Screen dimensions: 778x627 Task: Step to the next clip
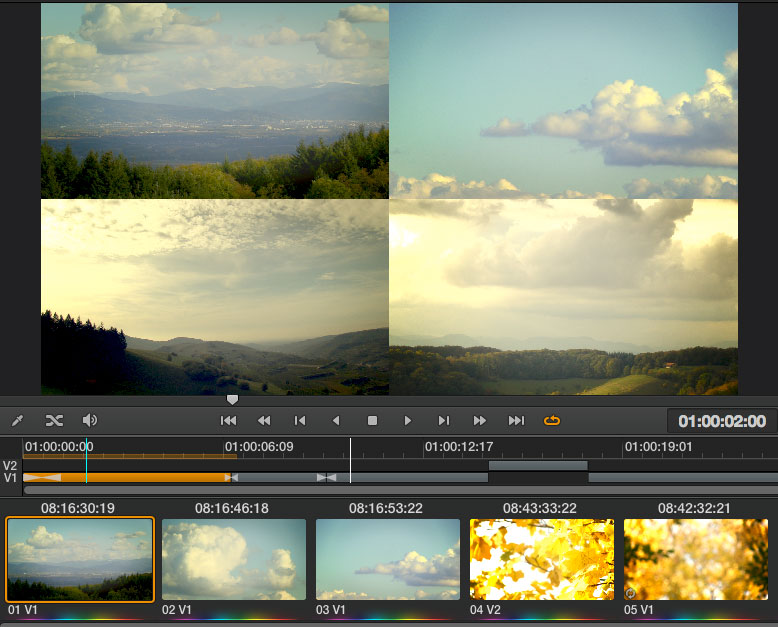tap(444, 421)
